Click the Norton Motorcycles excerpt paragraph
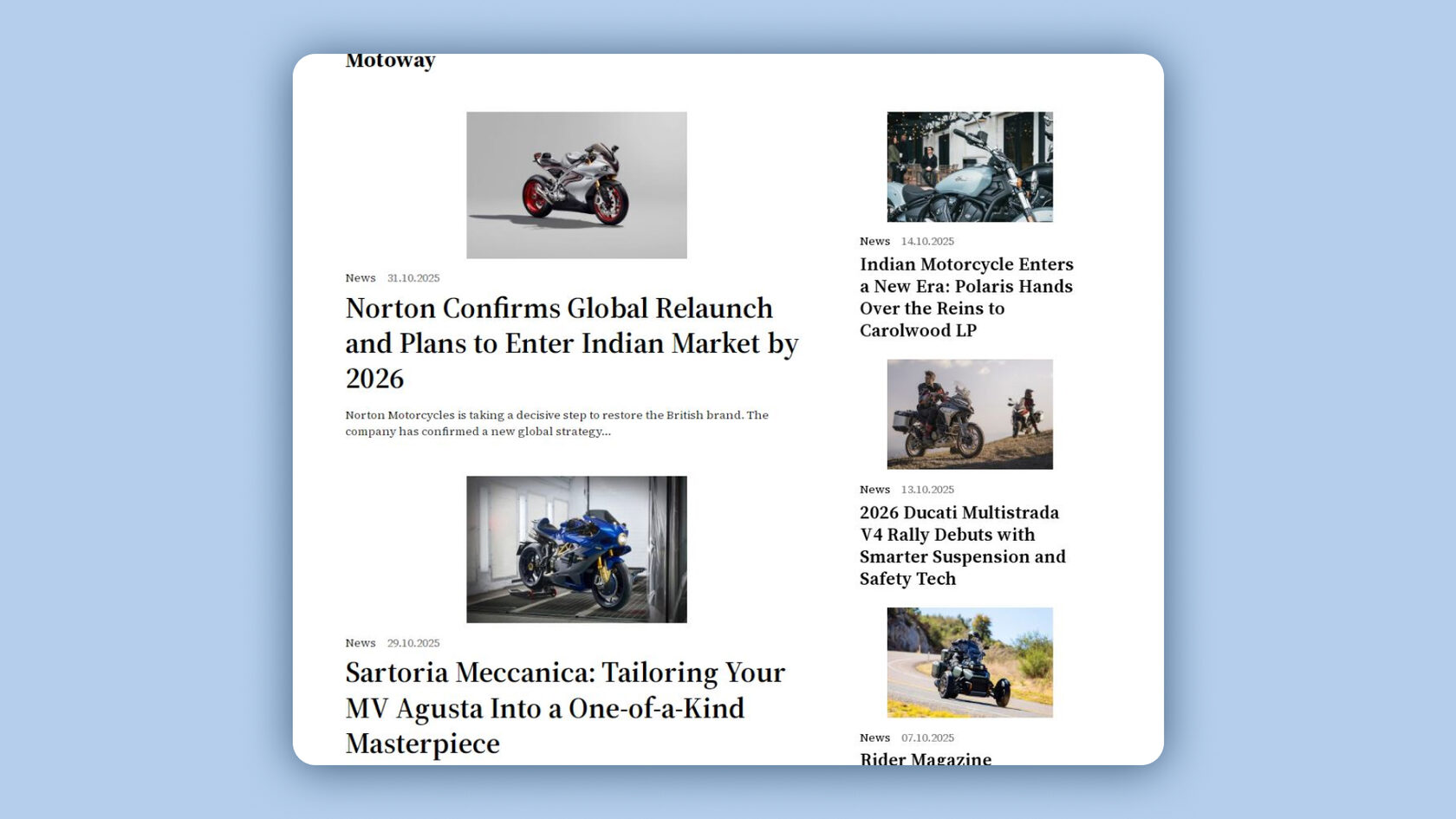 tap(557, 423)
